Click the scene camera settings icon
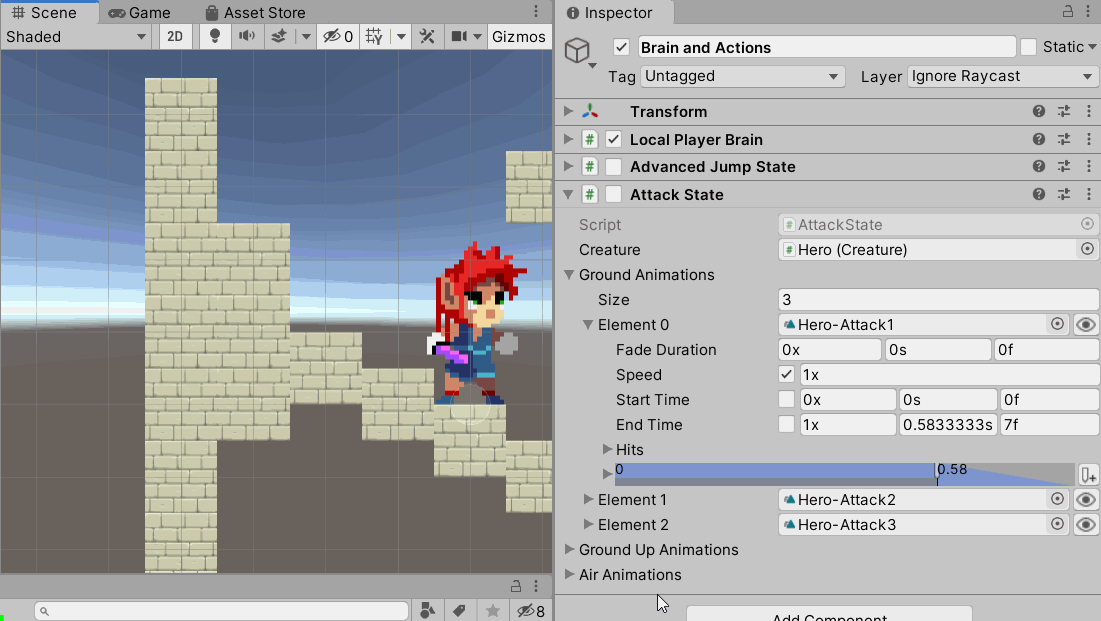This screenshot has width=1101, height=621. [x=459, y=37]
